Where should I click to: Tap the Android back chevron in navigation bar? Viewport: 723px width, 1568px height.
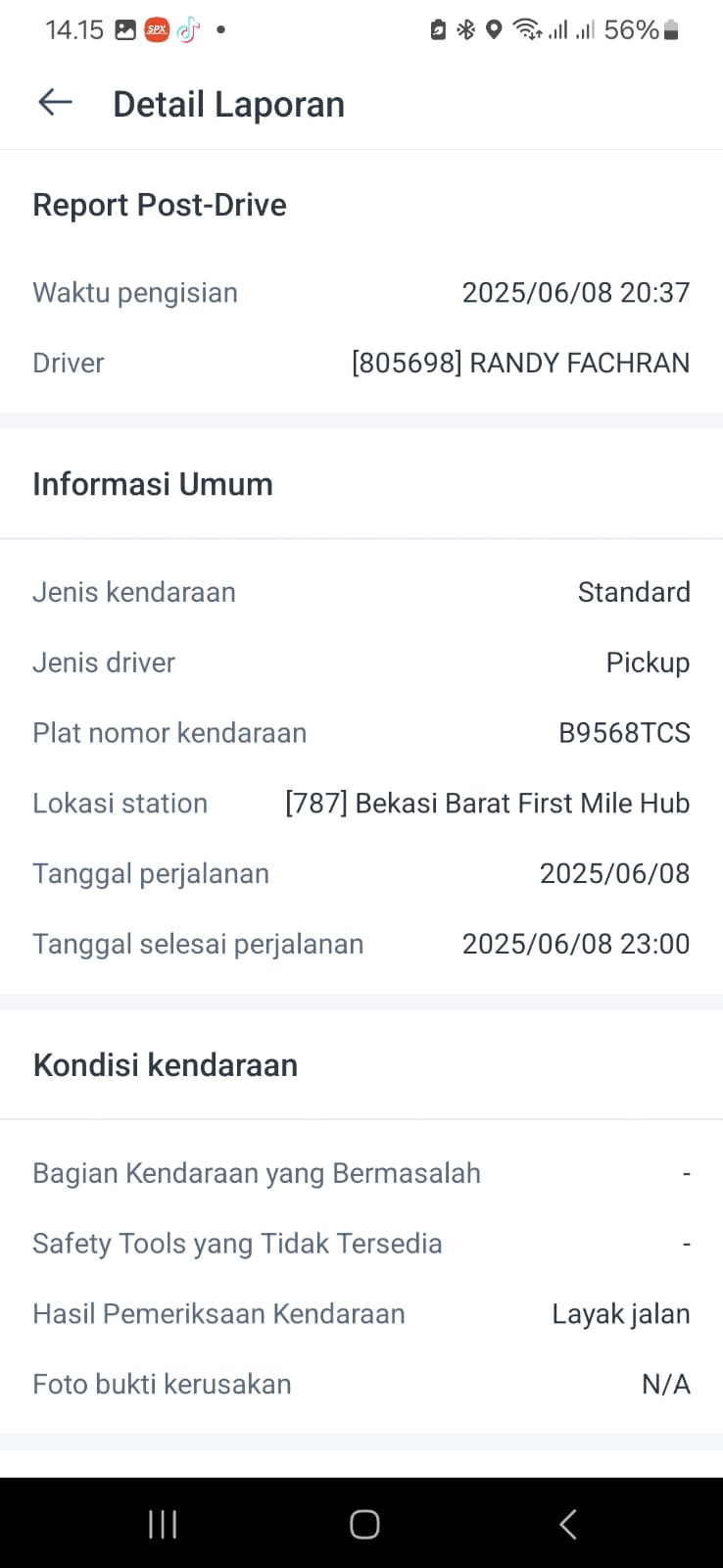pyautogui.click(x=567, y=1524)
